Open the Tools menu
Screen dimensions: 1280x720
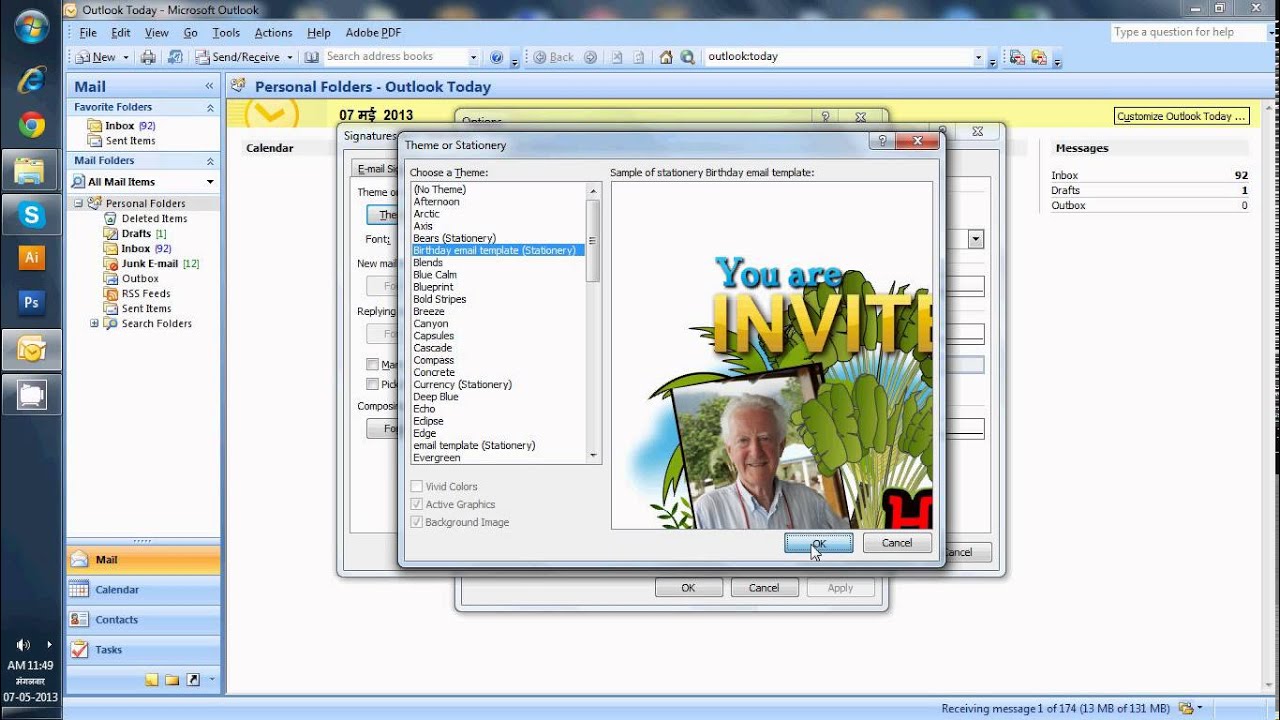(226, 33)
